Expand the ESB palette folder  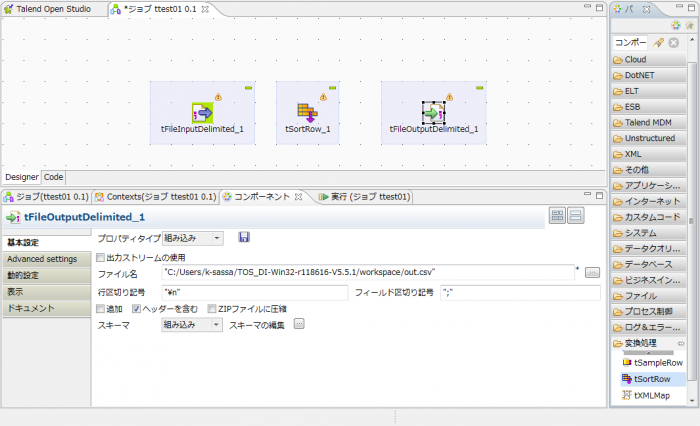coord(649,107)
